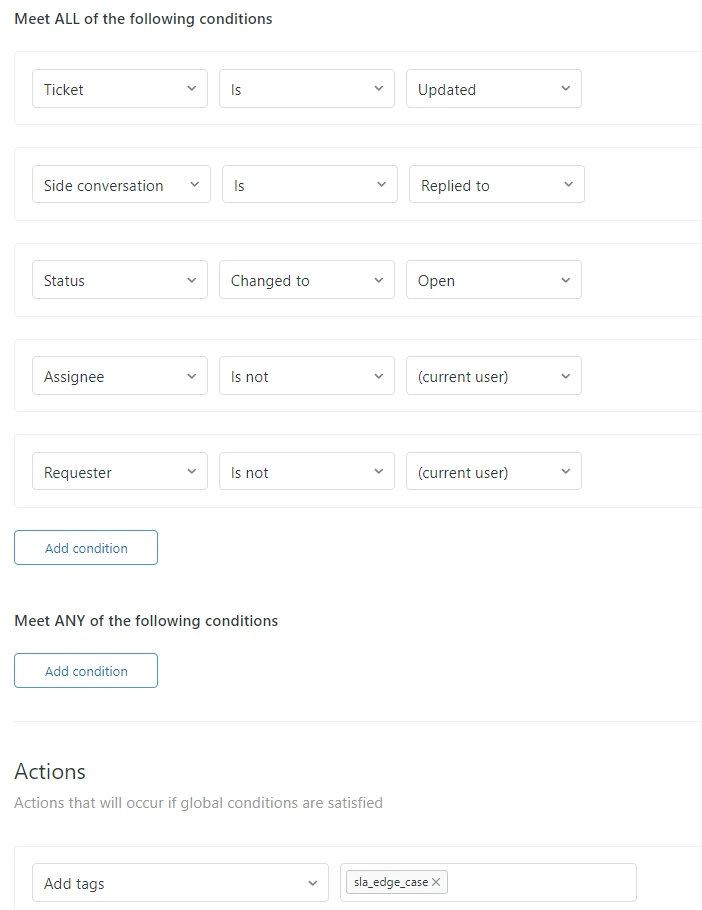
Task: Expand the Updated value dropdown
Action: [493, 89]
